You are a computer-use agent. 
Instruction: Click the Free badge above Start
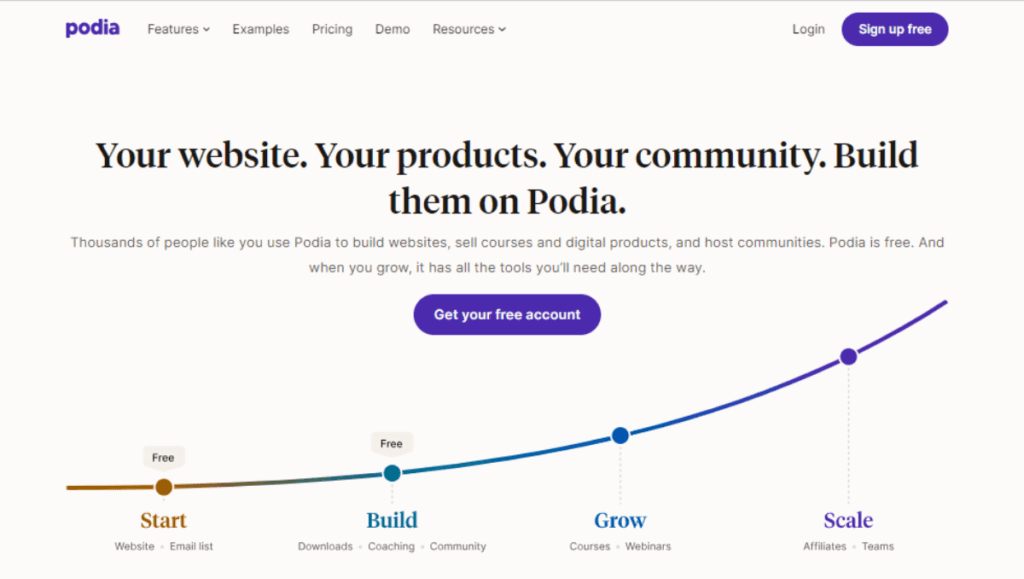pos(163,457)
